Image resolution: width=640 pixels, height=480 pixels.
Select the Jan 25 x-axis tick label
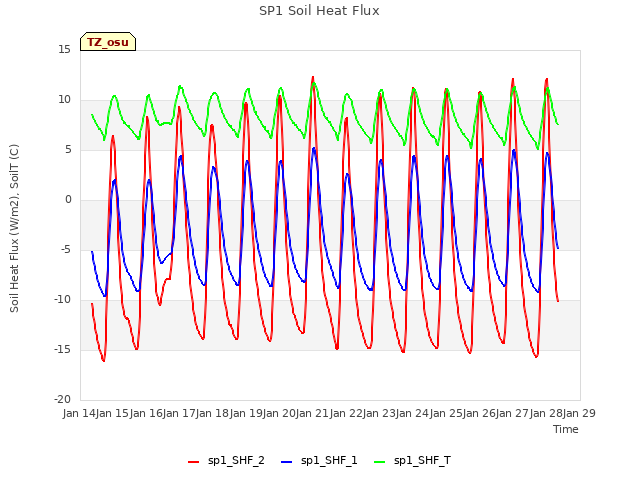click(x=446, y=413)
